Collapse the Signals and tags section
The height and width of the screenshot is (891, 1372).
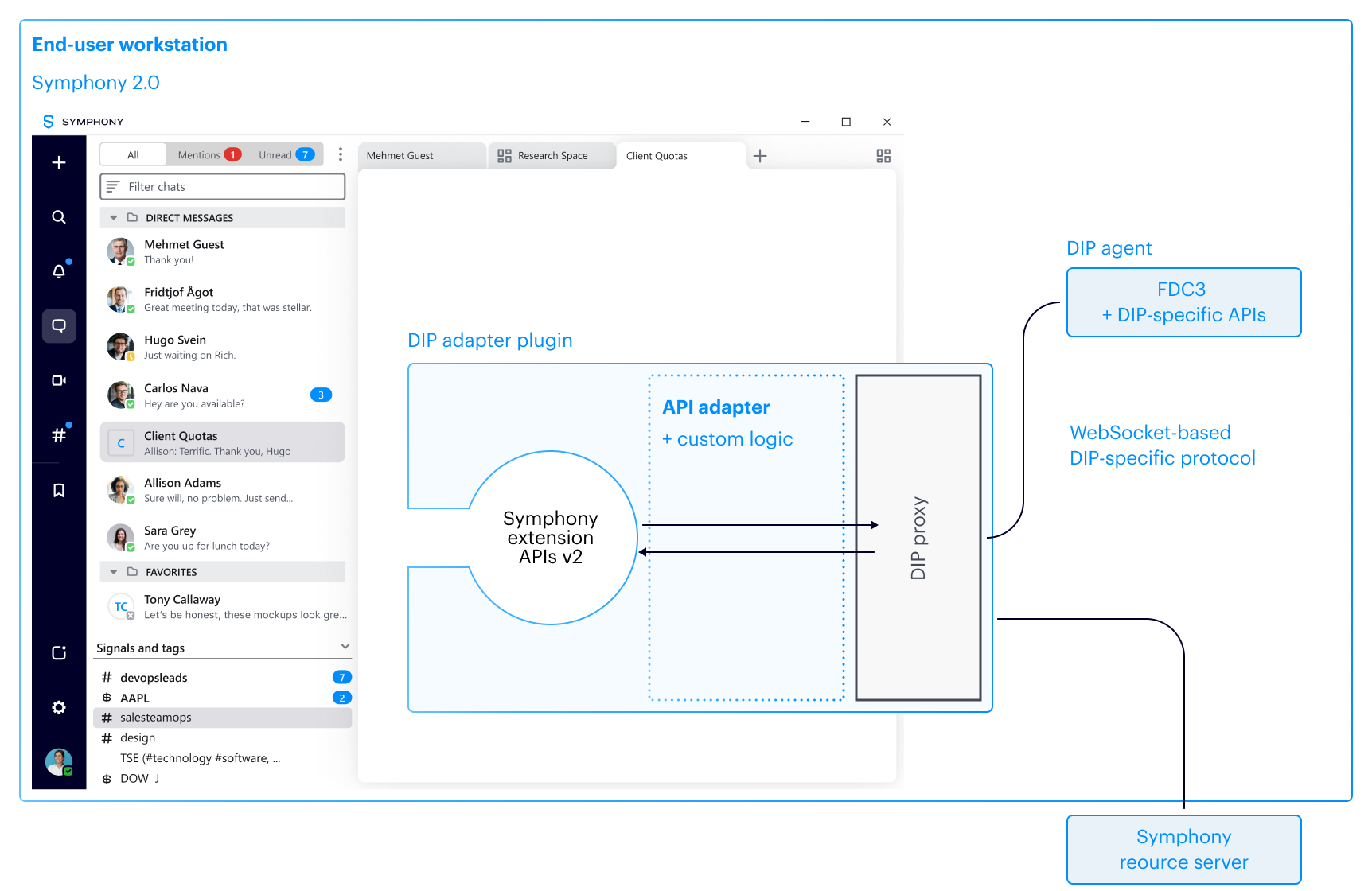[x=345, y=647]
